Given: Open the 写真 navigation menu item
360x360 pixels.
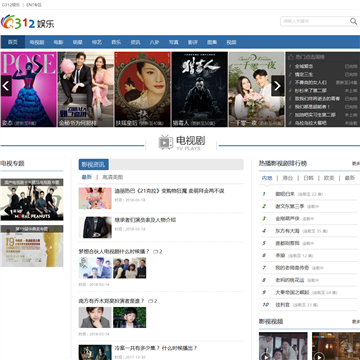Looking at the screenshot, I should 173,42.
